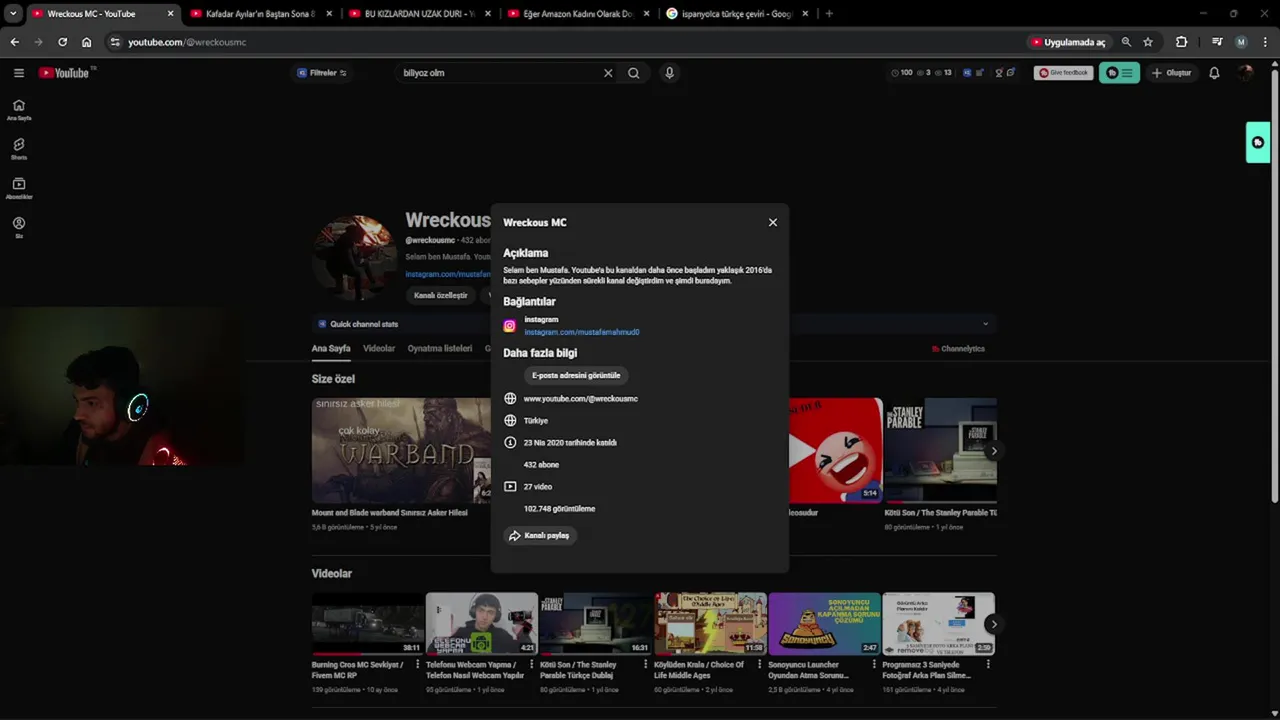The height and width of the screenshot is (720, 1280).
Task: Open the Kötü Son Stanley Parable thumbnail in Size özel
Action: point(940,450)
